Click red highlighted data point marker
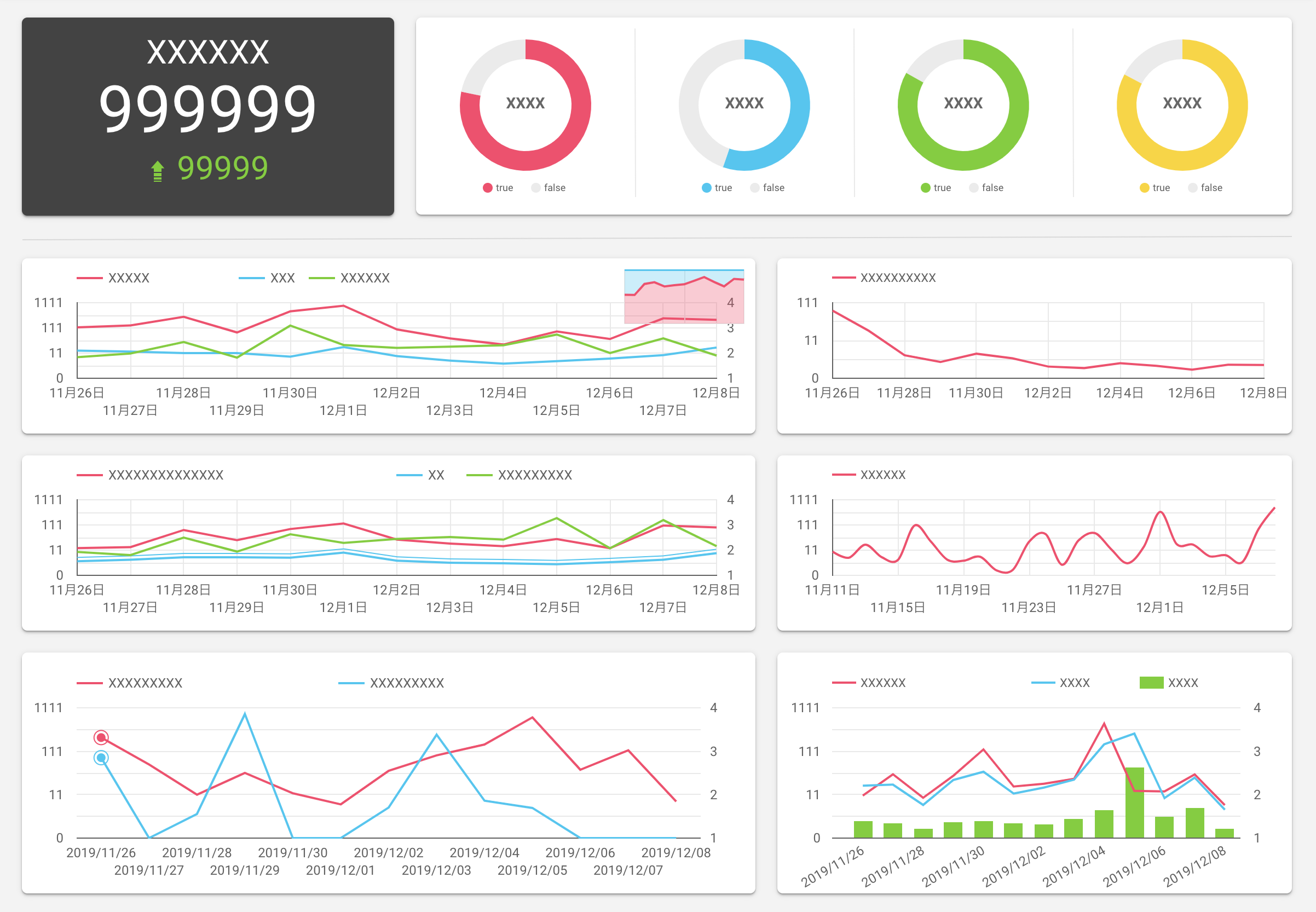 101,738
